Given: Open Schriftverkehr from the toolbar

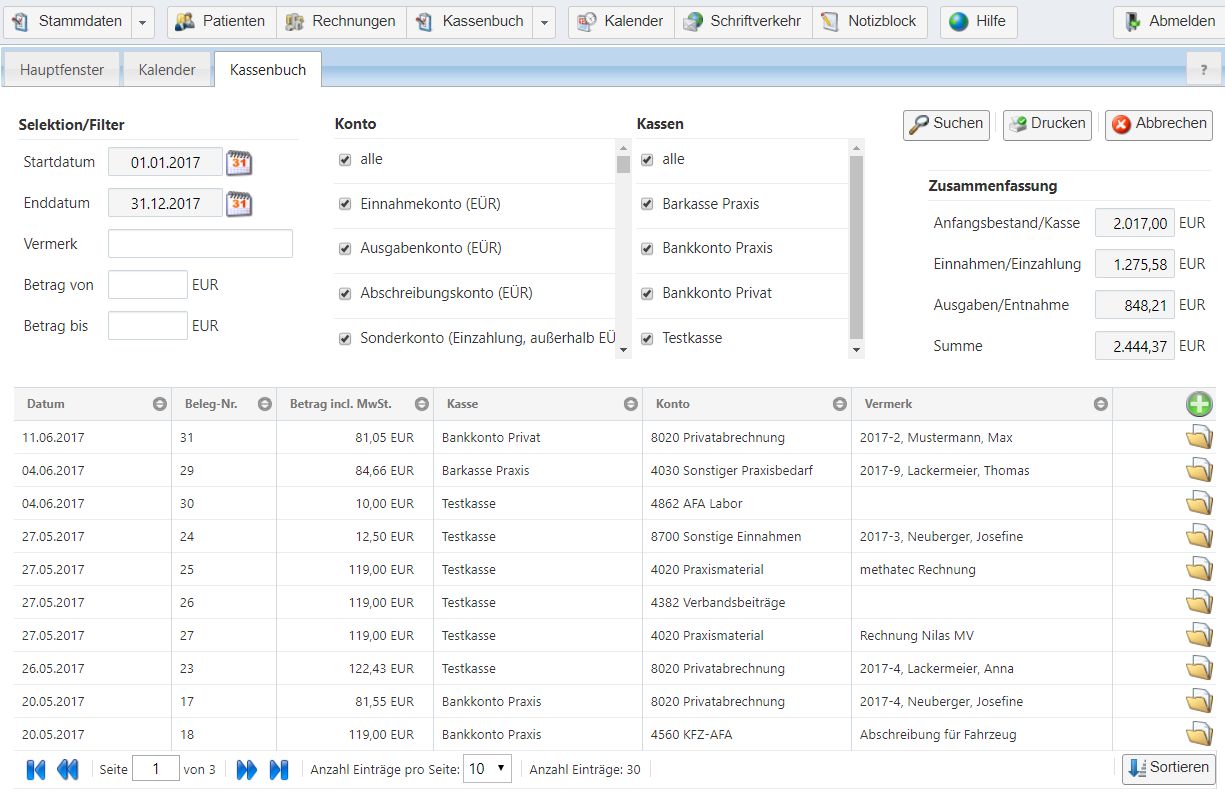Looking at the screenshot, I should (743, 21).
